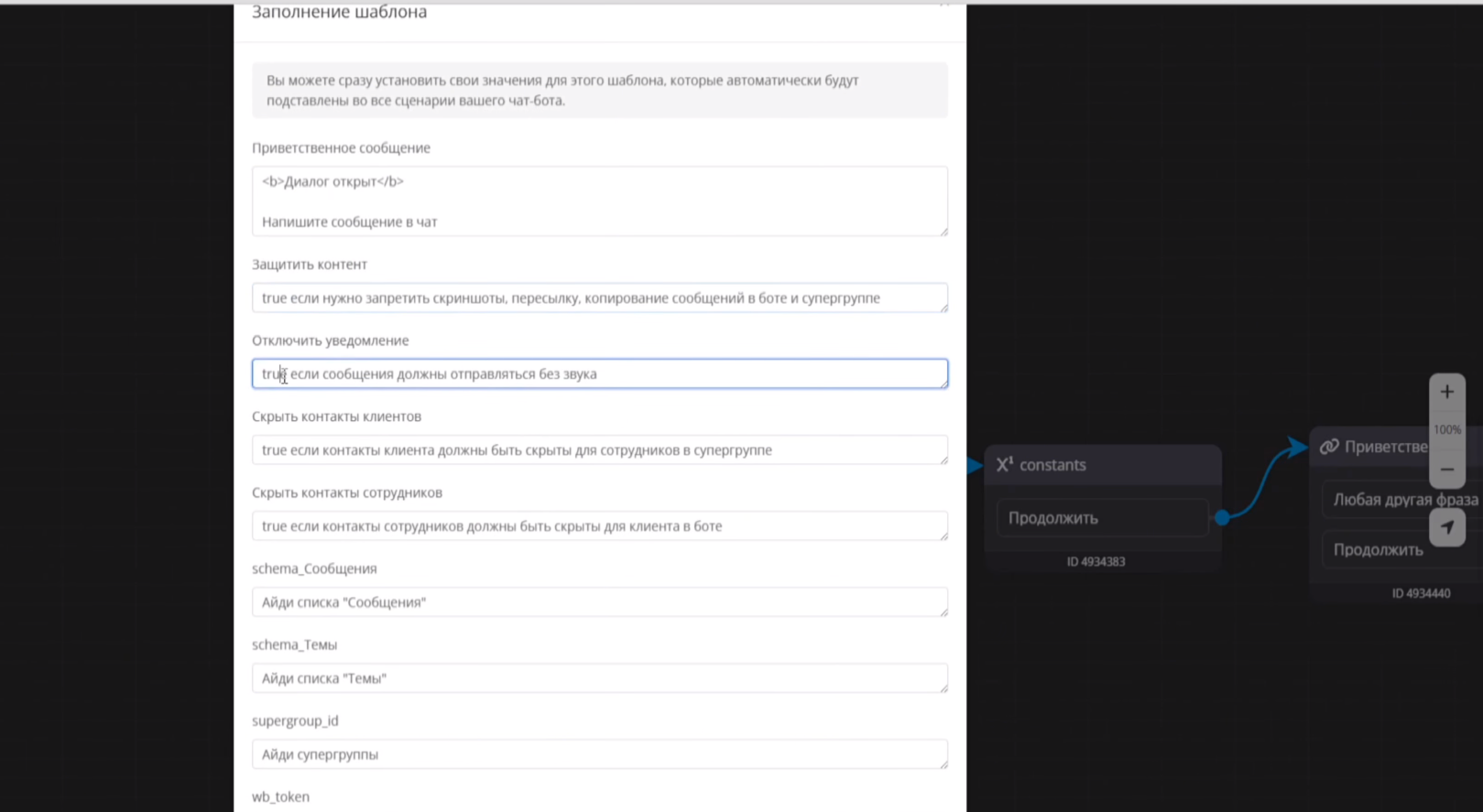Click the locate arrow navigation icon
This screenshot has width=1483, height=812.
(x=1447, y=527)
